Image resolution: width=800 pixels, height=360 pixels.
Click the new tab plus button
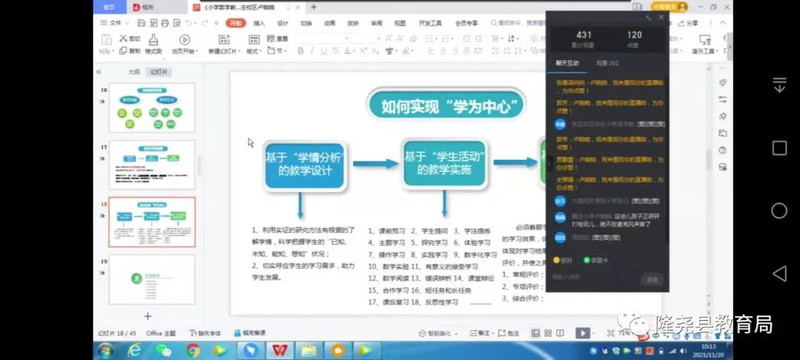314,7
